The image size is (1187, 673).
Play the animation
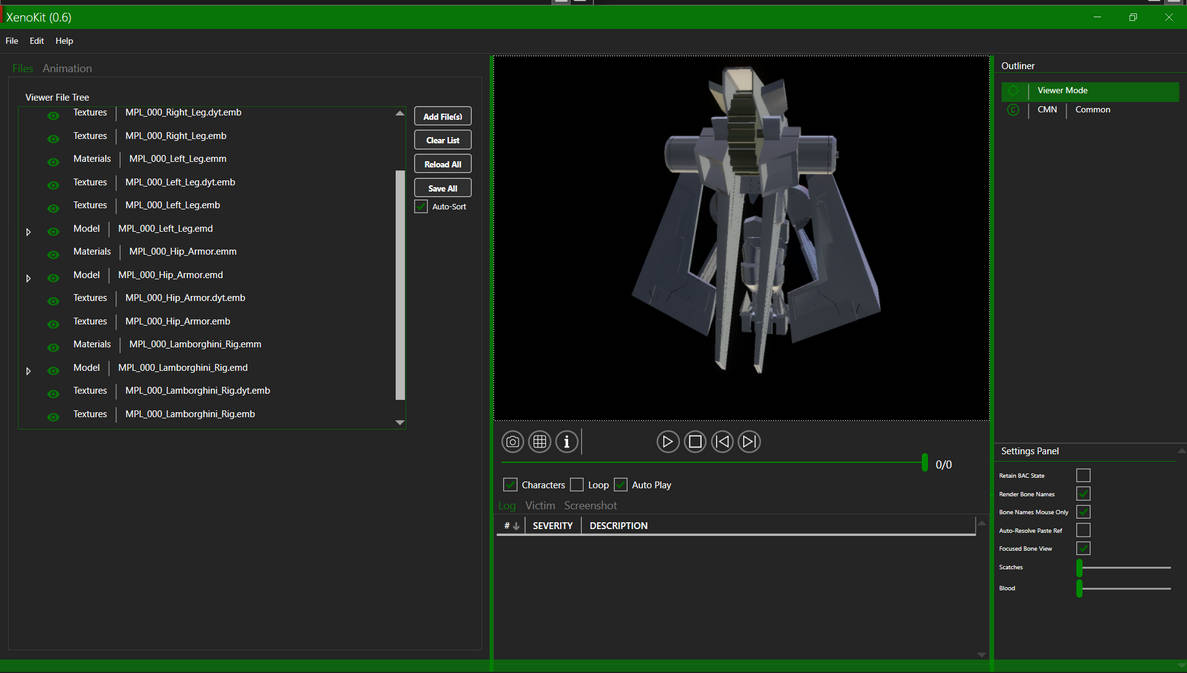point(668,441)
